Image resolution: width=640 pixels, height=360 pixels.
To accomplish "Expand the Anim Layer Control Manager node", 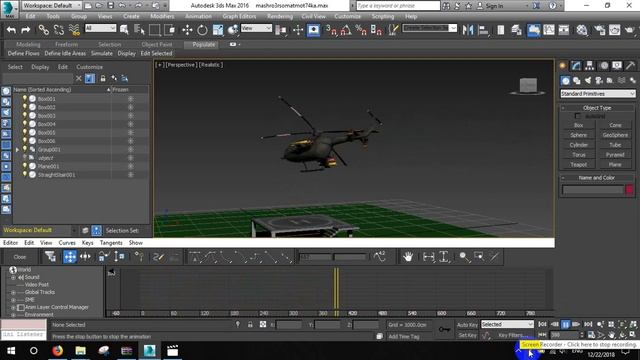I will [x=13, y=307].
